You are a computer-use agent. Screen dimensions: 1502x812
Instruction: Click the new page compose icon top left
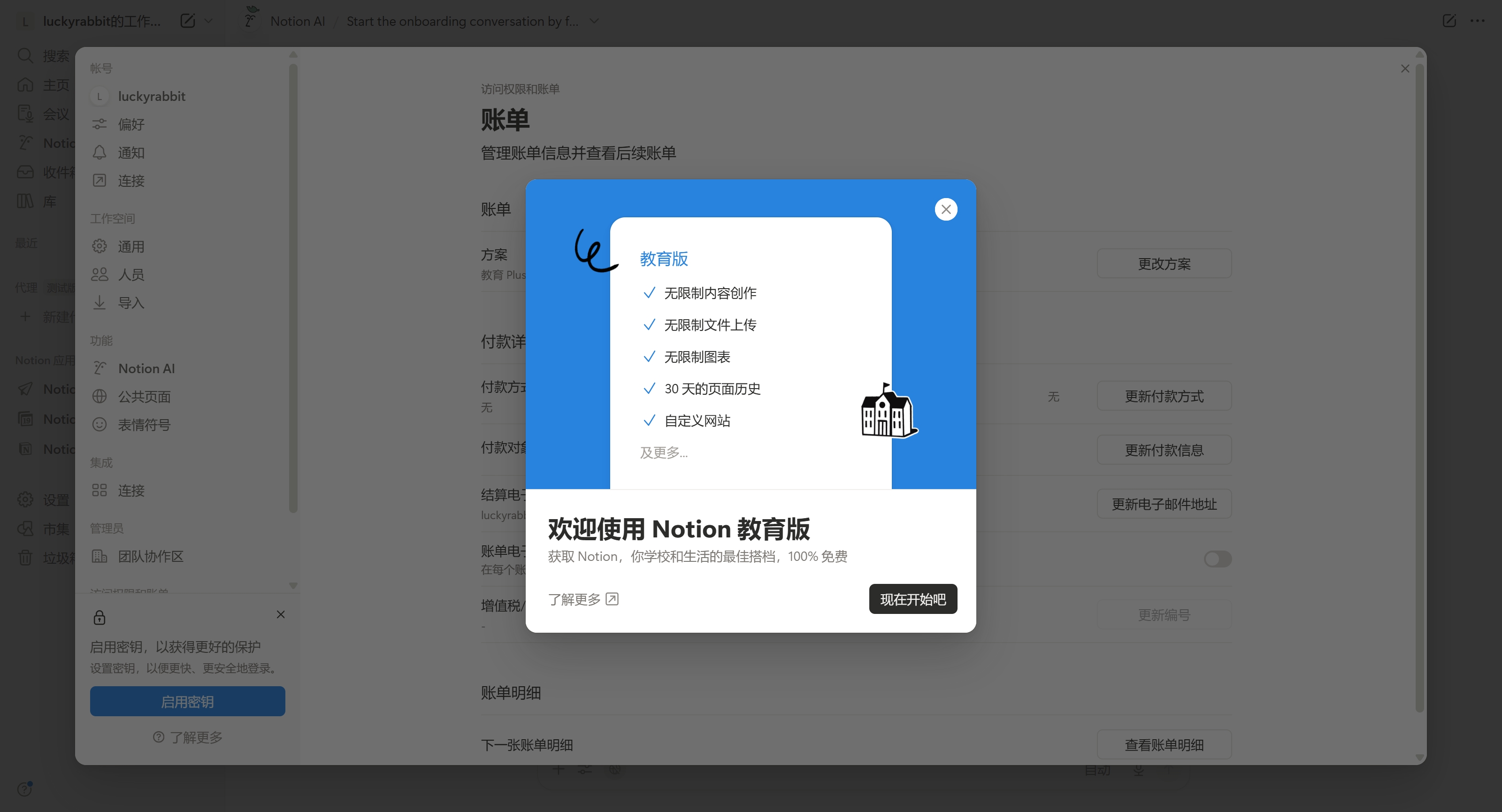pyautogui.click(x=188, y=21)
